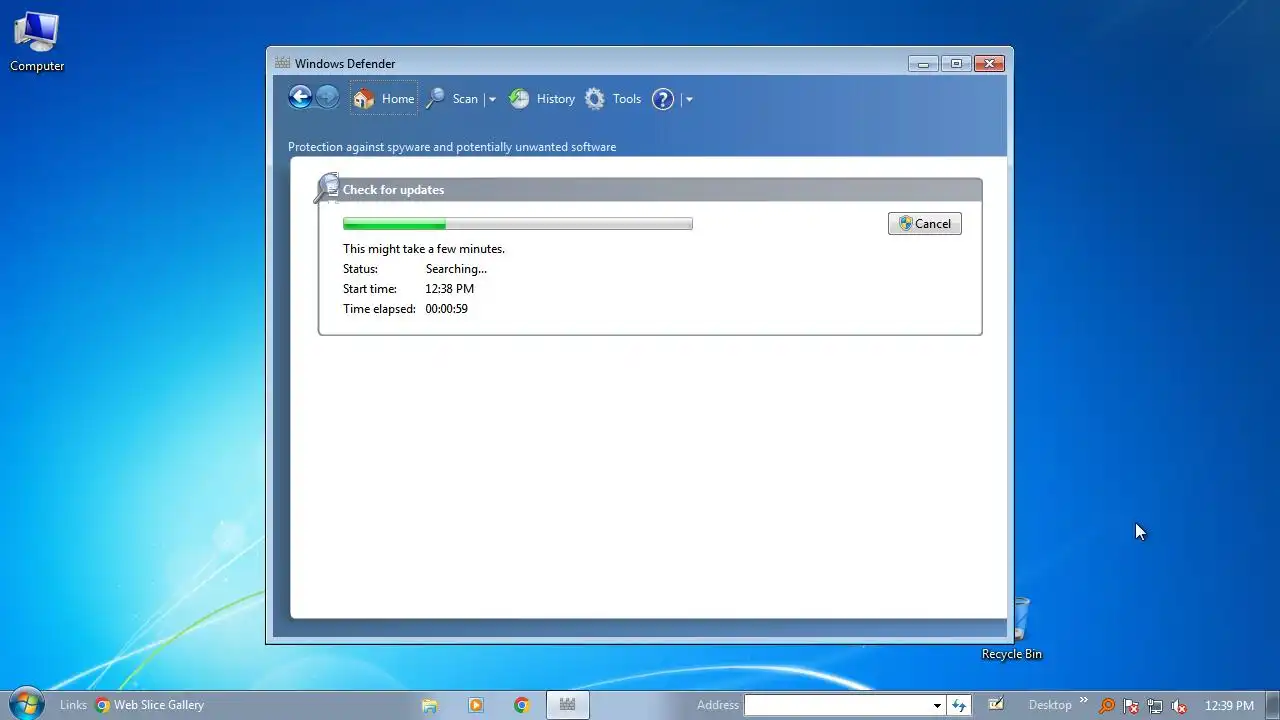Open the Tablet PC Input Panel icon
The height and width of the screenshot is (720, 1280).
996,704
